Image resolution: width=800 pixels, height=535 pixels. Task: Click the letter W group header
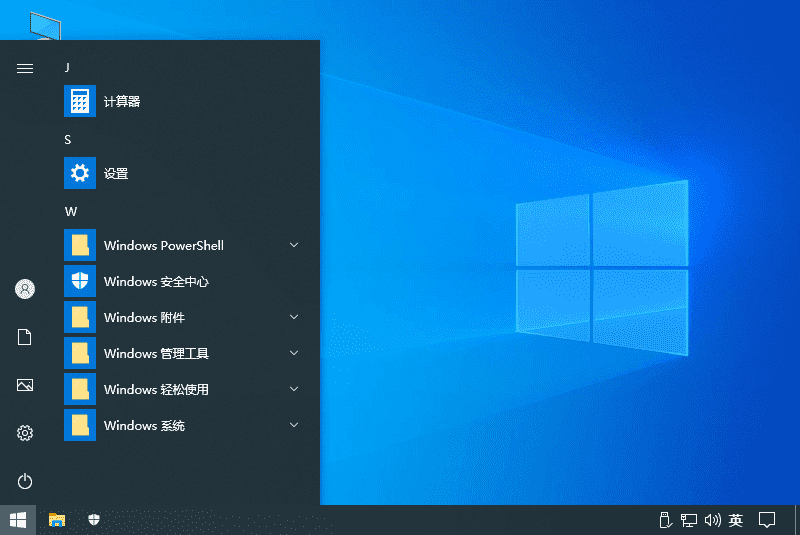(x=71, y=212)
